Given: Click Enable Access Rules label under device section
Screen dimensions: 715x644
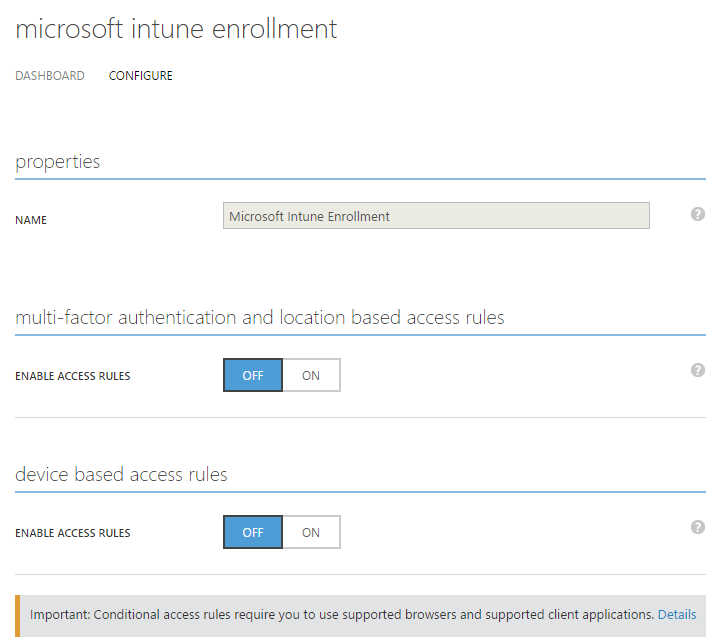Looking at the screenshot, I should click(73, 533).
